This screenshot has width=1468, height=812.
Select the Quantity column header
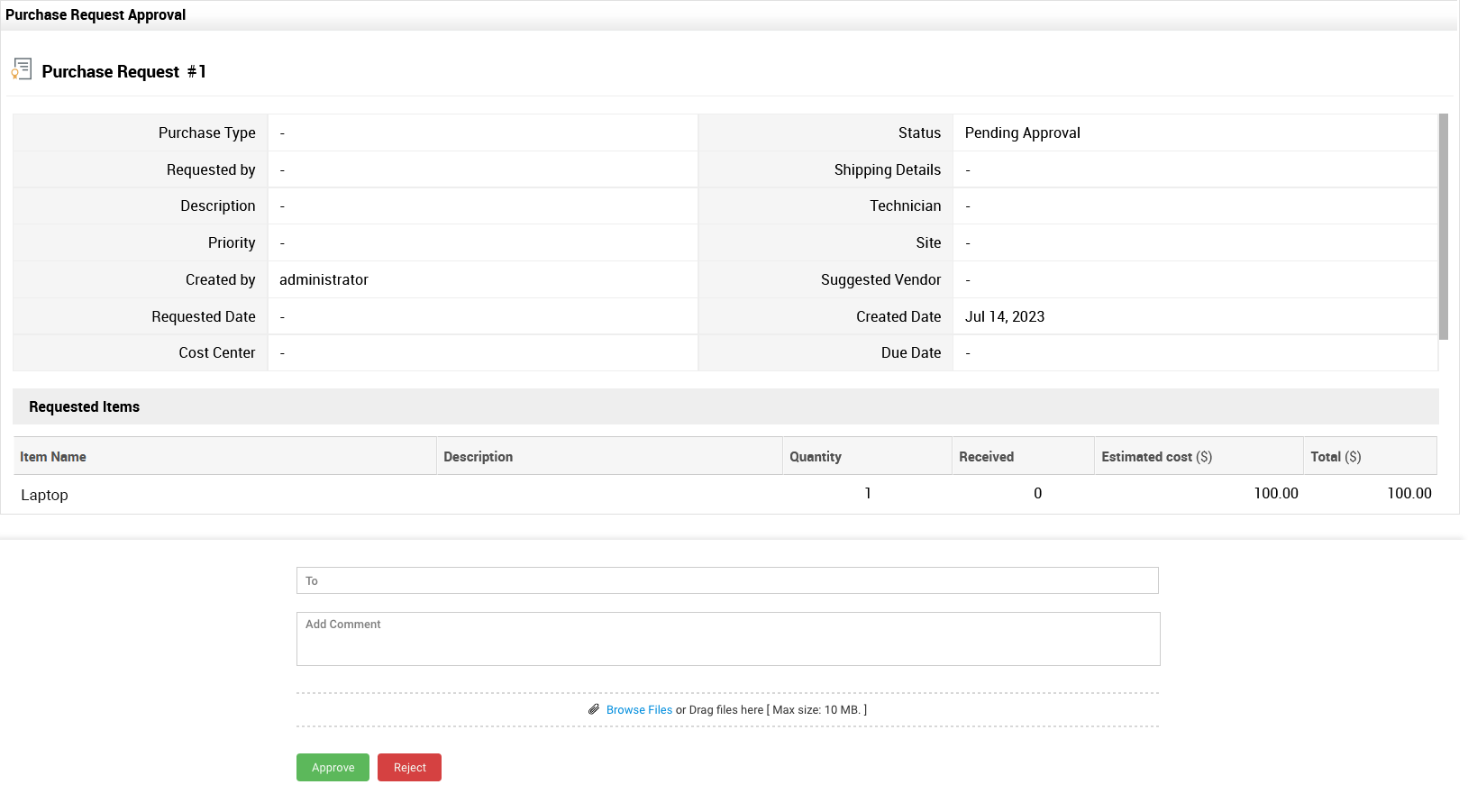click(815, 457)
